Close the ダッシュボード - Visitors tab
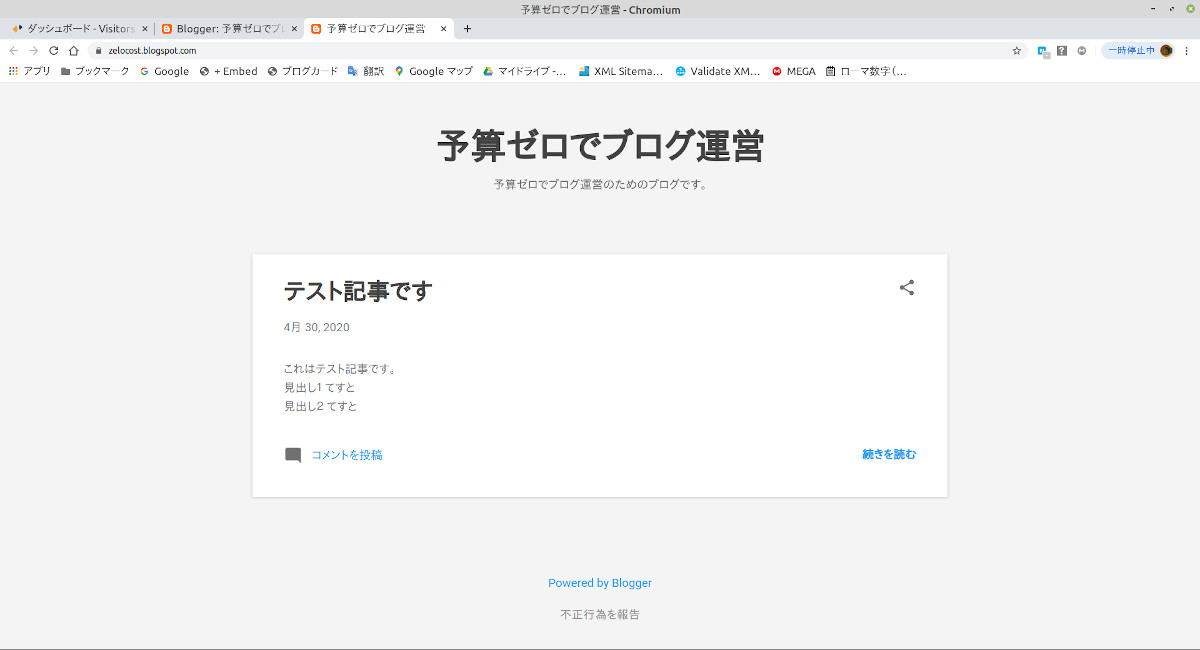The width and height of the screenshot is (1200, 650). click(x=145, y=29)
